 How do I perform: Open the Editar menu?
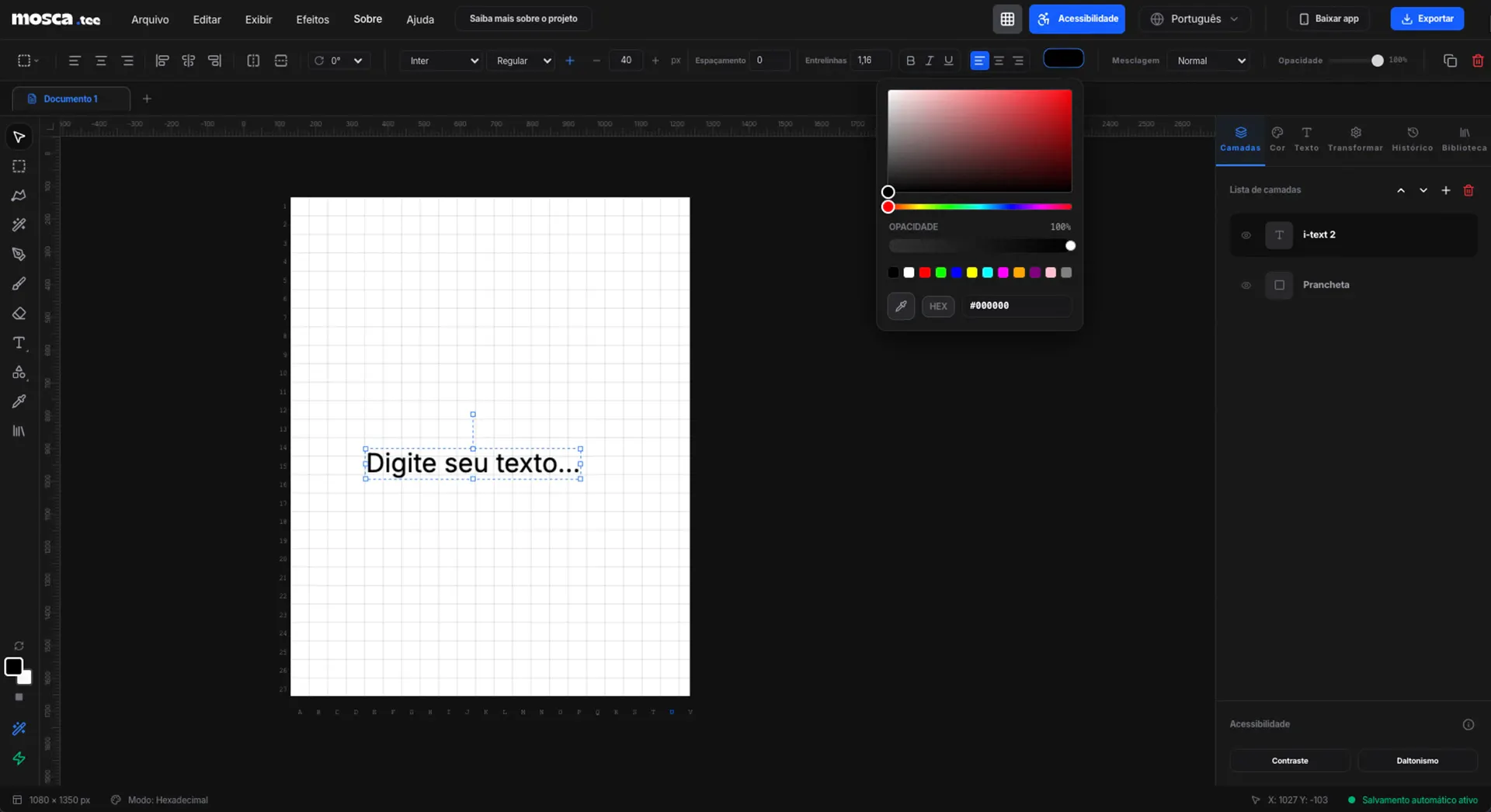(x=207, y=19)
